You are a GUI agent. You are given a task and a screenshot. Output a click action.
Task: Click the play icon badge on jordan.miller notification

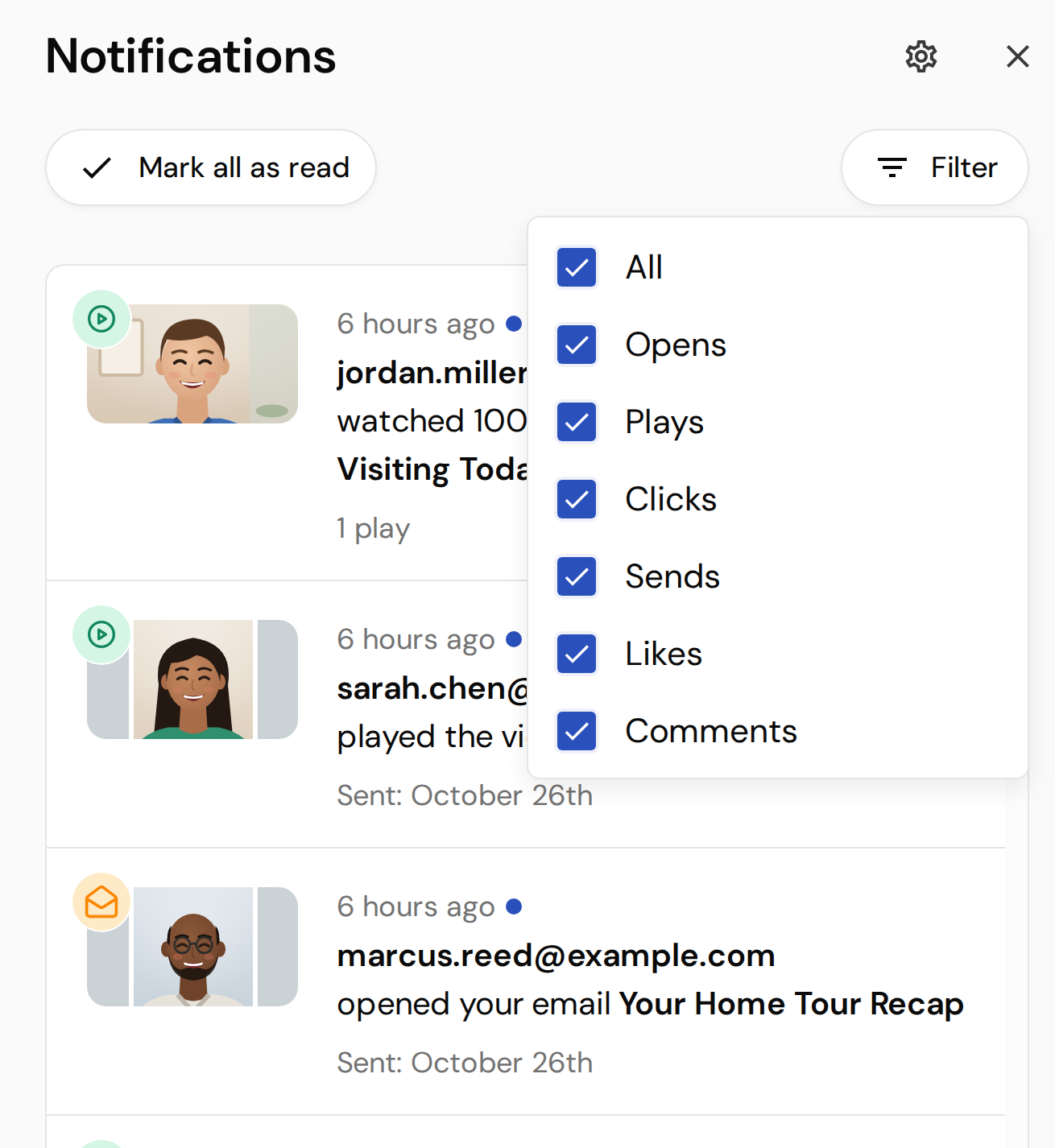click(x=101, y=319)
